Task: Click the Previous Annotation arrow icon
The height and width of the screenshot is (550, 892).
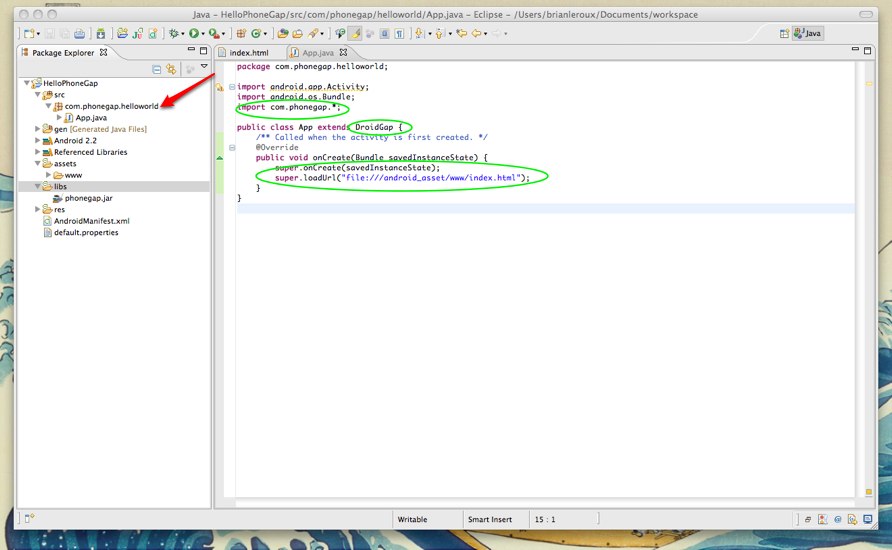Action: tap(440, 34)
